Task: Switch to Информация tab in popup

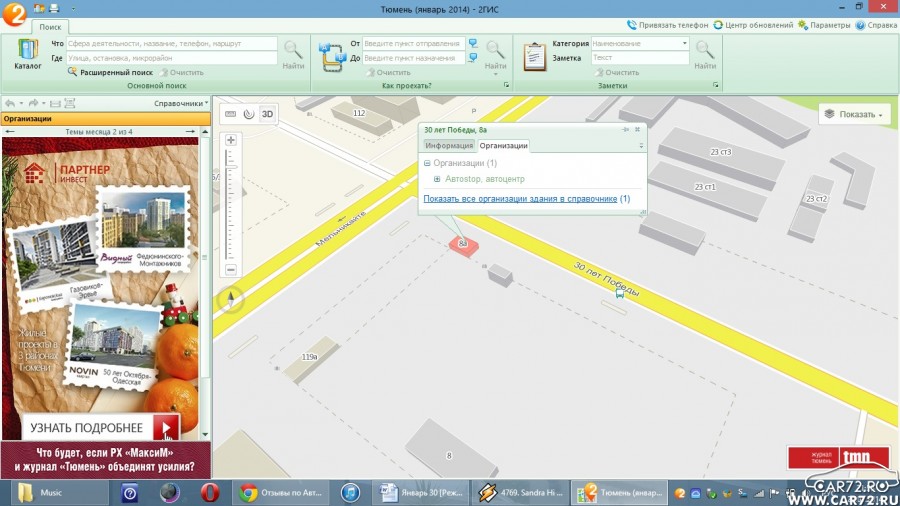Action: click(x=449, y=146)
